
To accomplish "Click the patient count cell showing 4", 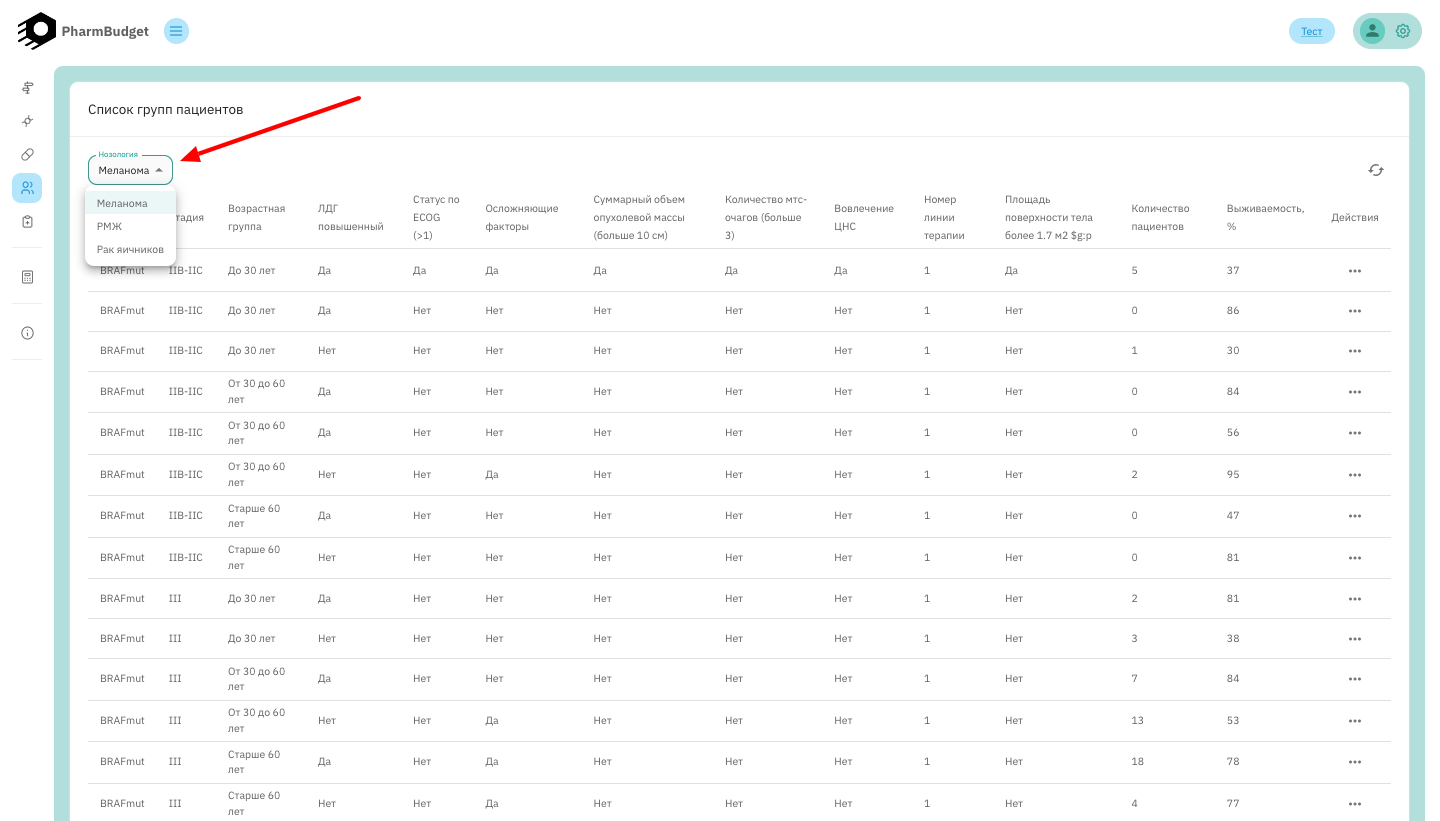I will pyautogui.click(x=1134, y=803).
